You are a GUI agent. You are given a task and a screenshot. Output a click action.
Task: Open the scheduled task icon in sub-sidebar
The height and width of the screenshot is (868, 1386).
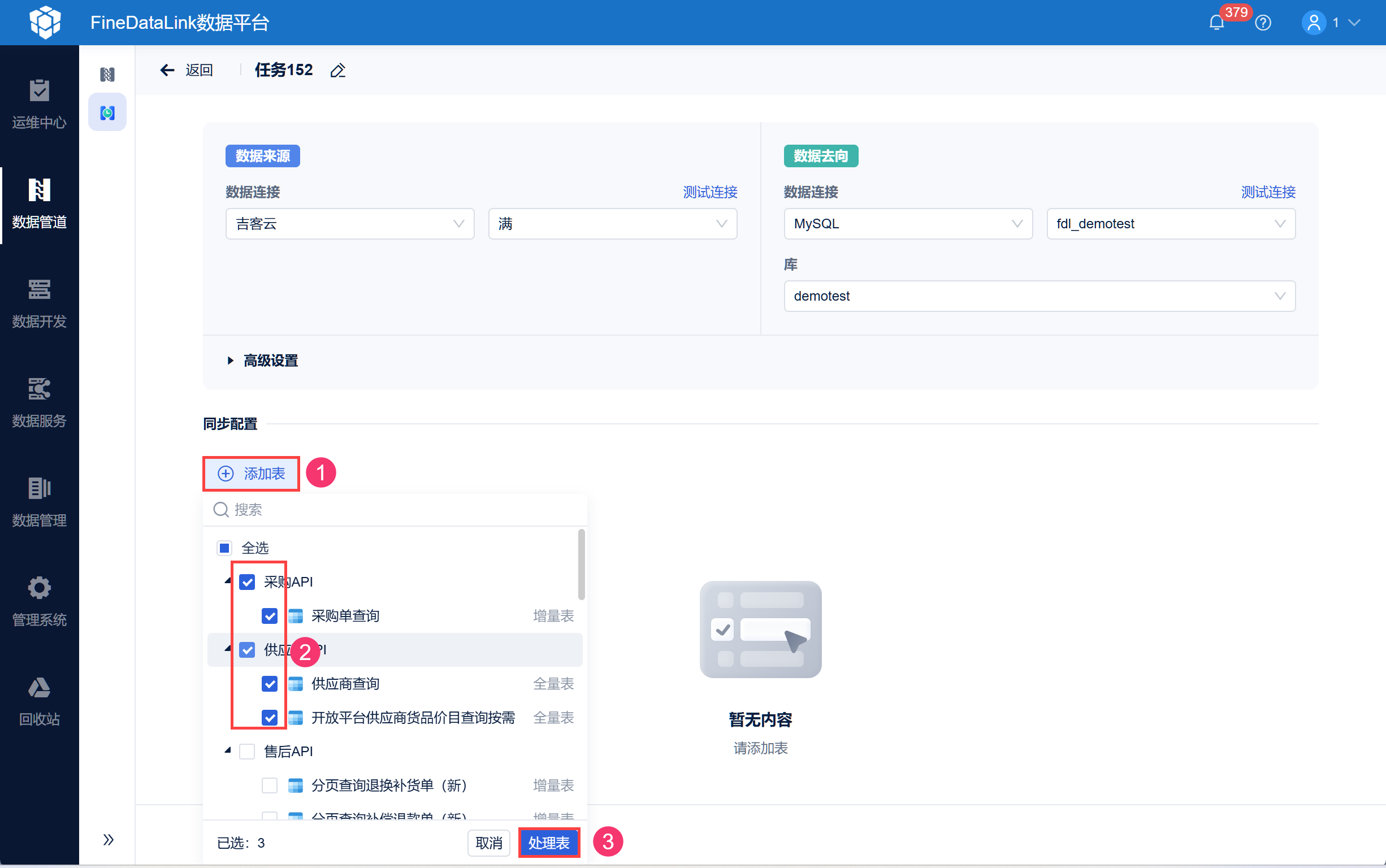pos(107,112)
